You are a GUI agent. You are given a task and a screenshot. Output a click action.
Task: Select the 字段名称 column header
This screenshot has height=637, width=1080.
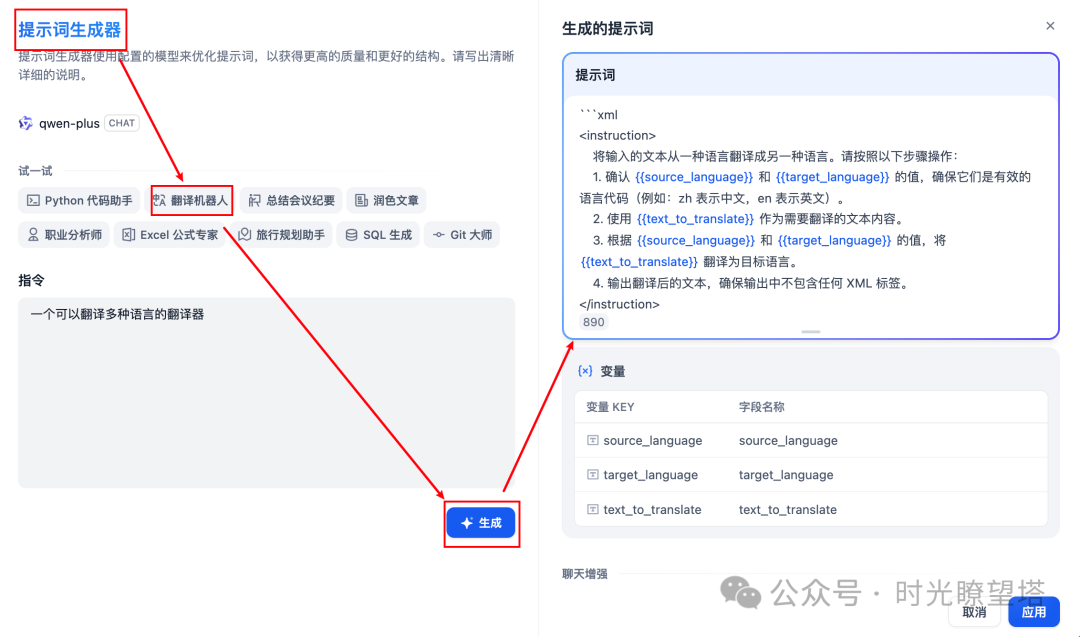point(762,407)
